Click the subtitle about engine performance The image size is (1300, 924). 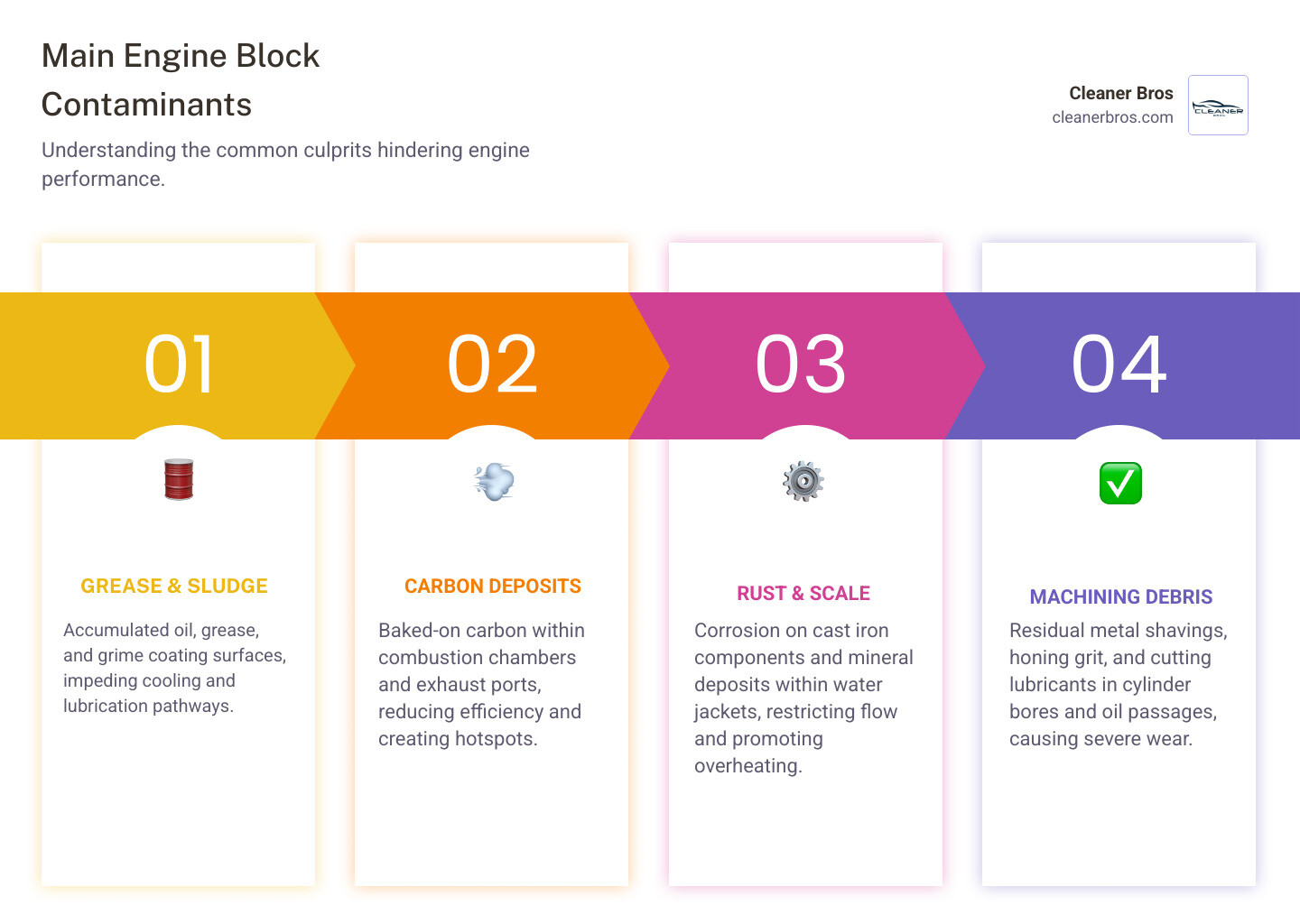pos(285,164)
